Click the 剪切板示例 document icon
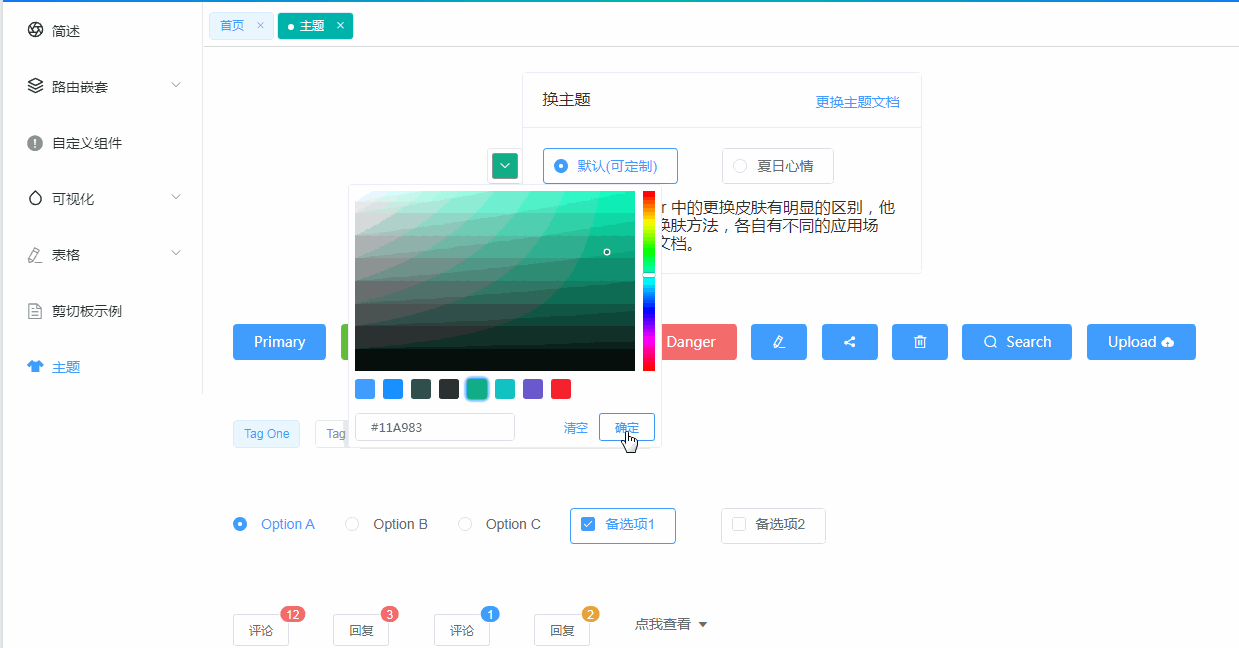Image resolution: width=1239 pixels, height=648 pixels. click(35, 311)
